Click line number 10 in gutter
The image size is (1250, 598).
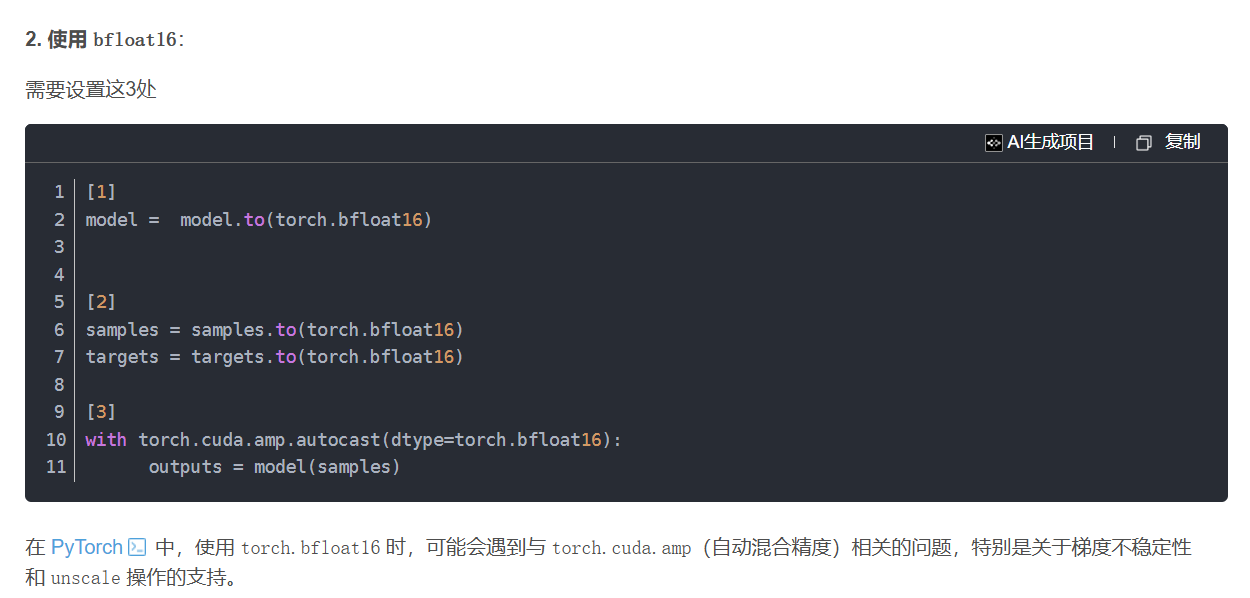tap(56, 439)
